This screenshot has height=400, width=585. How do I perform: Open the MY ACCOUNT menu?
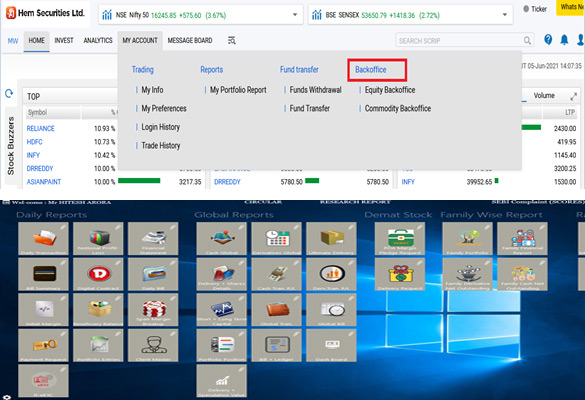pyautogui.click(x=140, y=40)
